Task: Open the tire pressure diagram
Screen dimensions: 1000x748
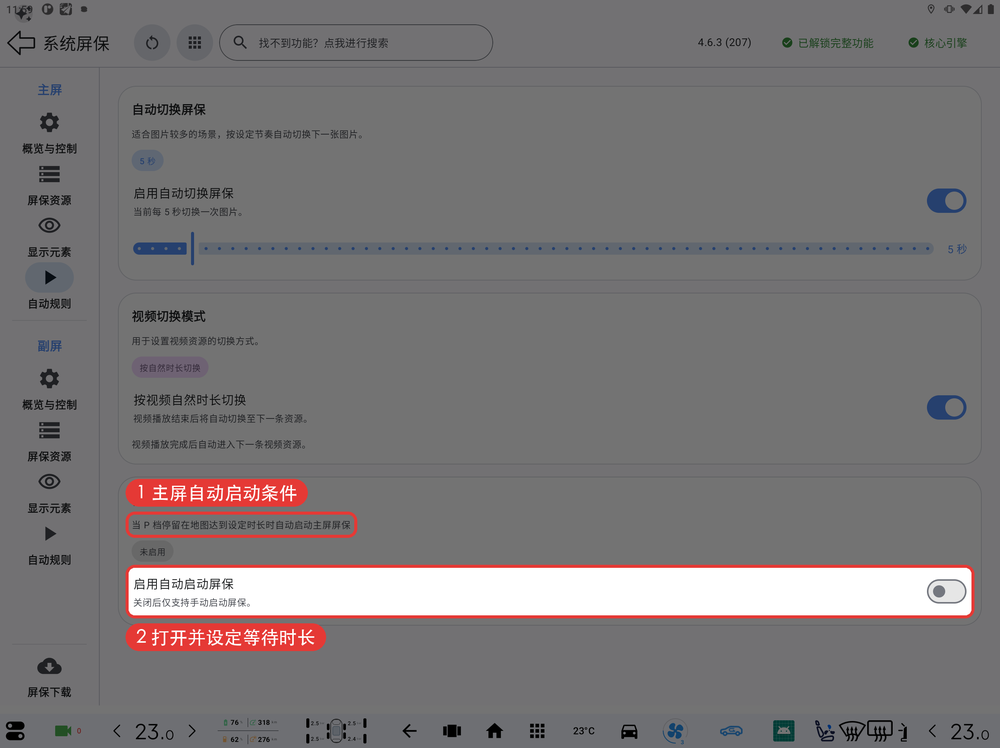Action: coord(336,731)
